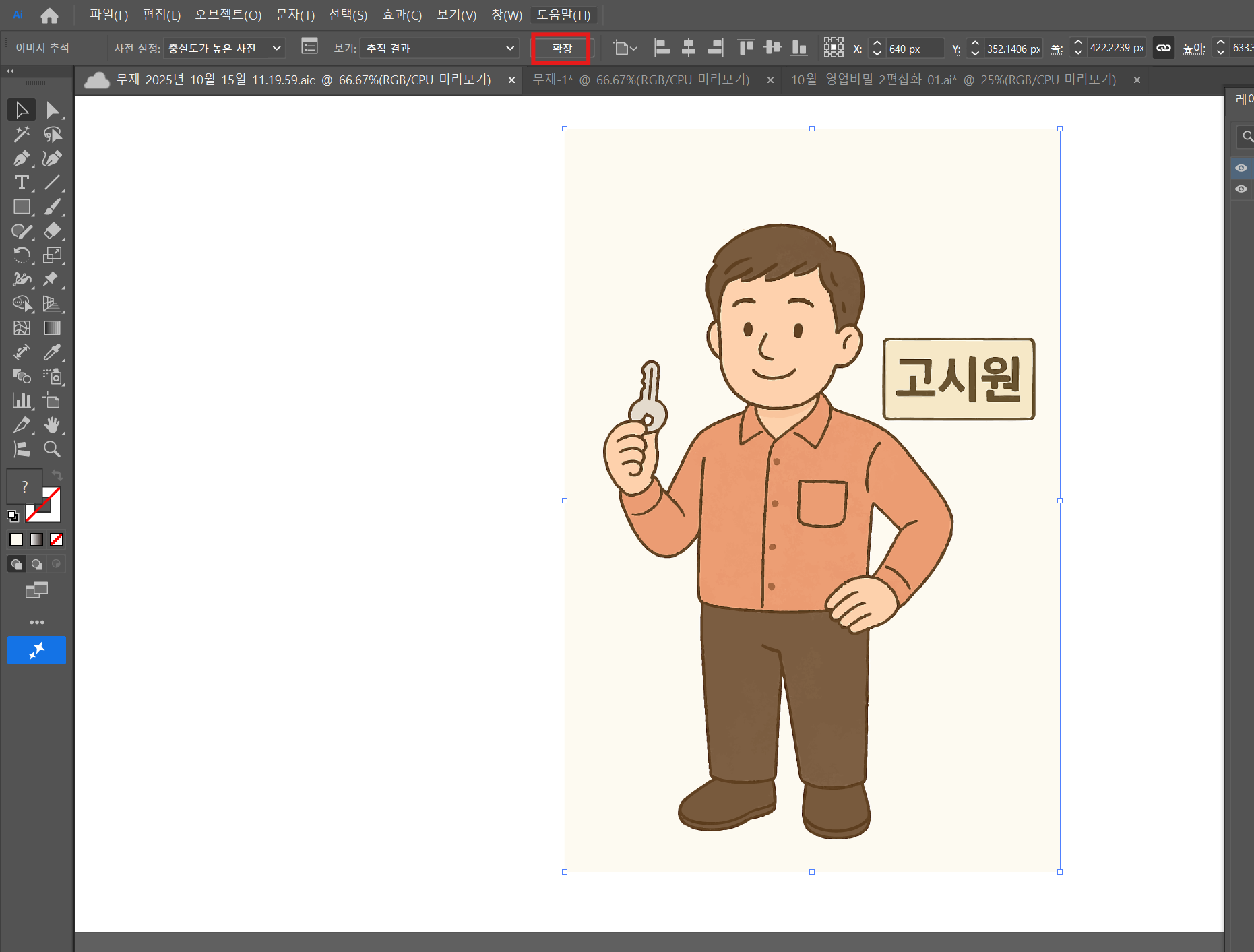Open the 효과(C) menu

[402, 15]
